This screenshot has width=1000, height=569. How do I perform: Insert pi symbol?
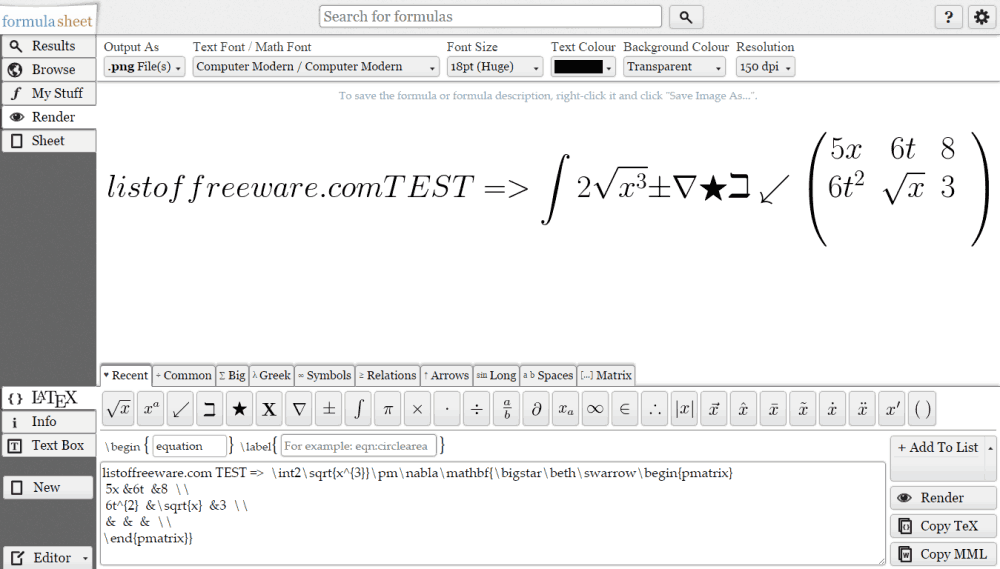[388, 409]
